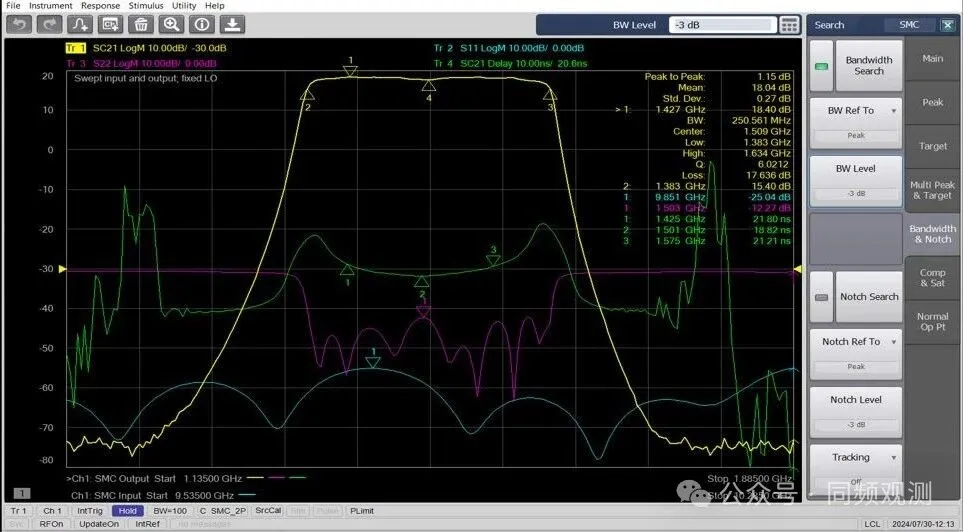Open the Utility menu
963x532 pixels.
(184, 6)
